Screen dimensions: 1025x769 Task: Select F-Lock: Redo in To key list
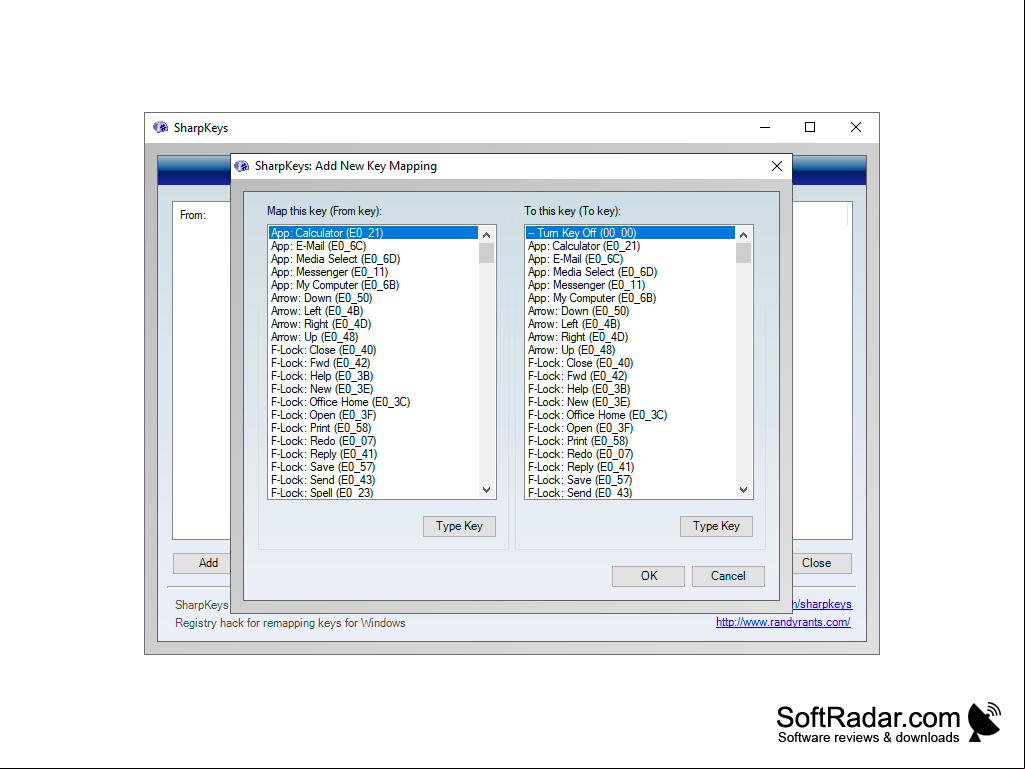(x=630, y=454)
